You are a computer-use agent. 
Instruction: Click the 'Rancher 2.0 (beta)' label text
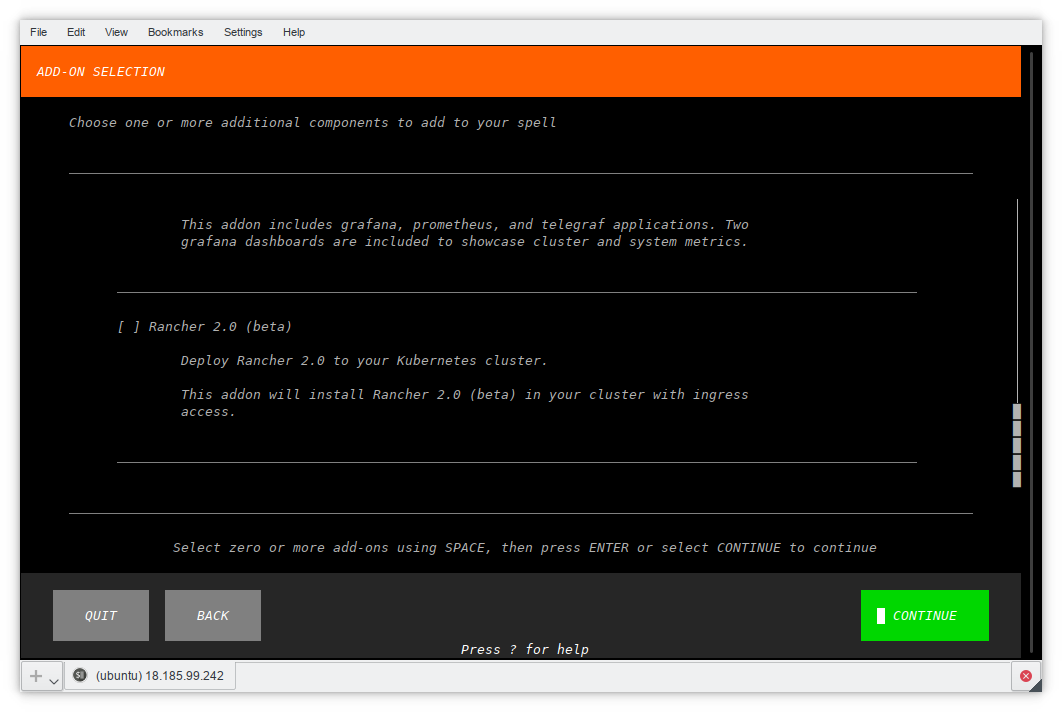[x=220, y=327]
